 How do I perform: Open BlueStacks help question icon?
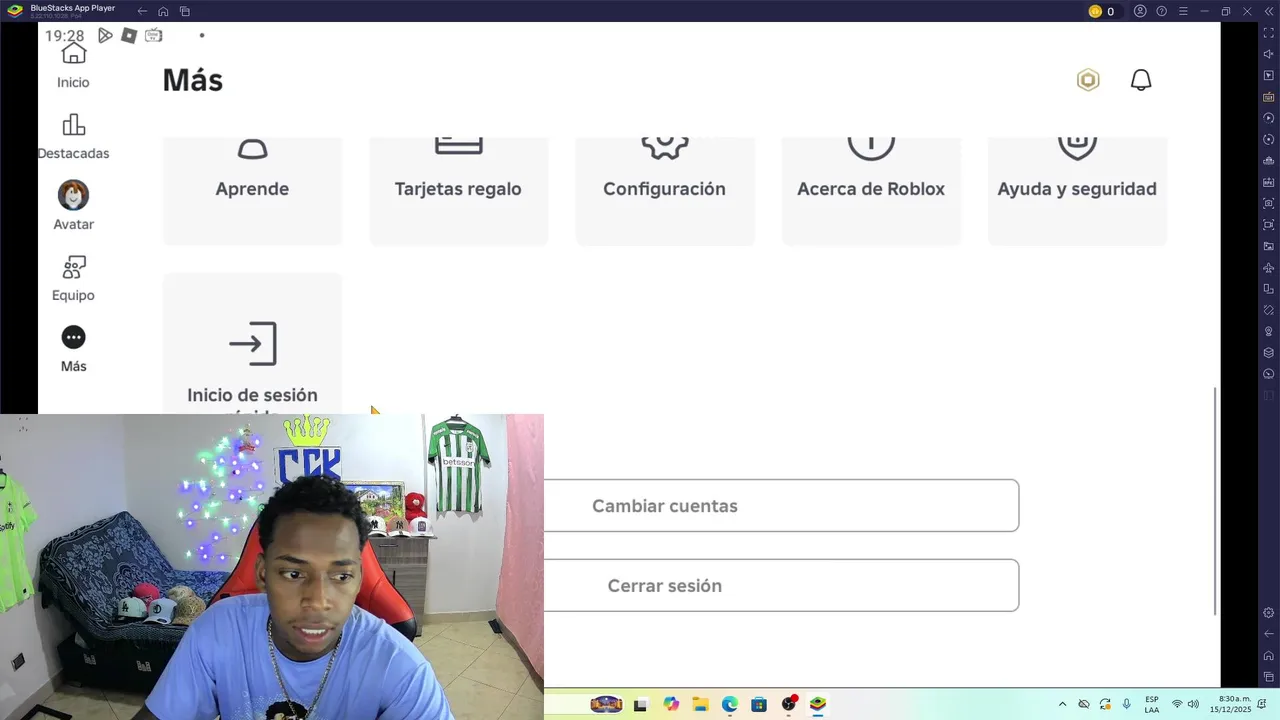click(x=1161, y=11)
